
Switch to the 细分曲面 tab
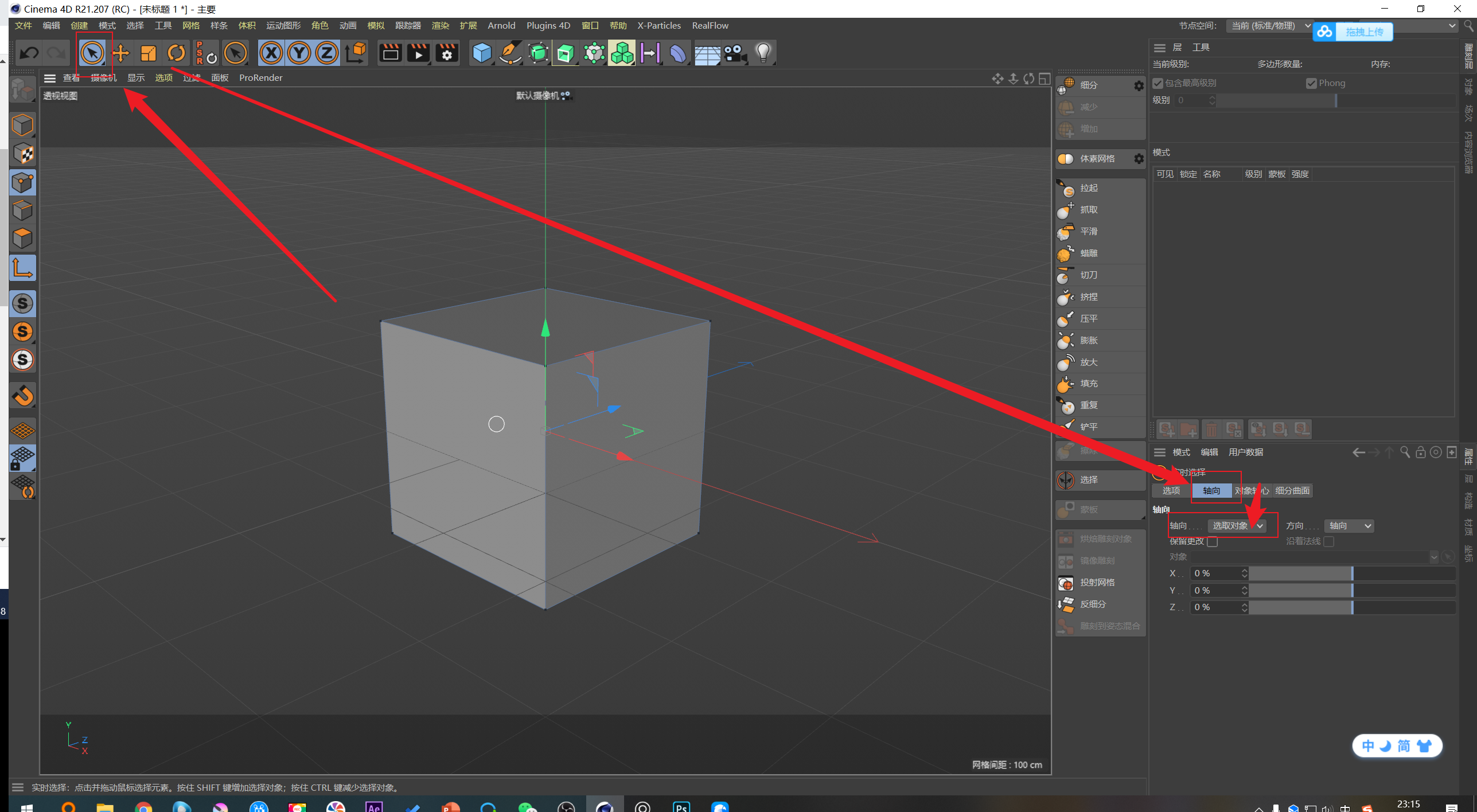1292,491
